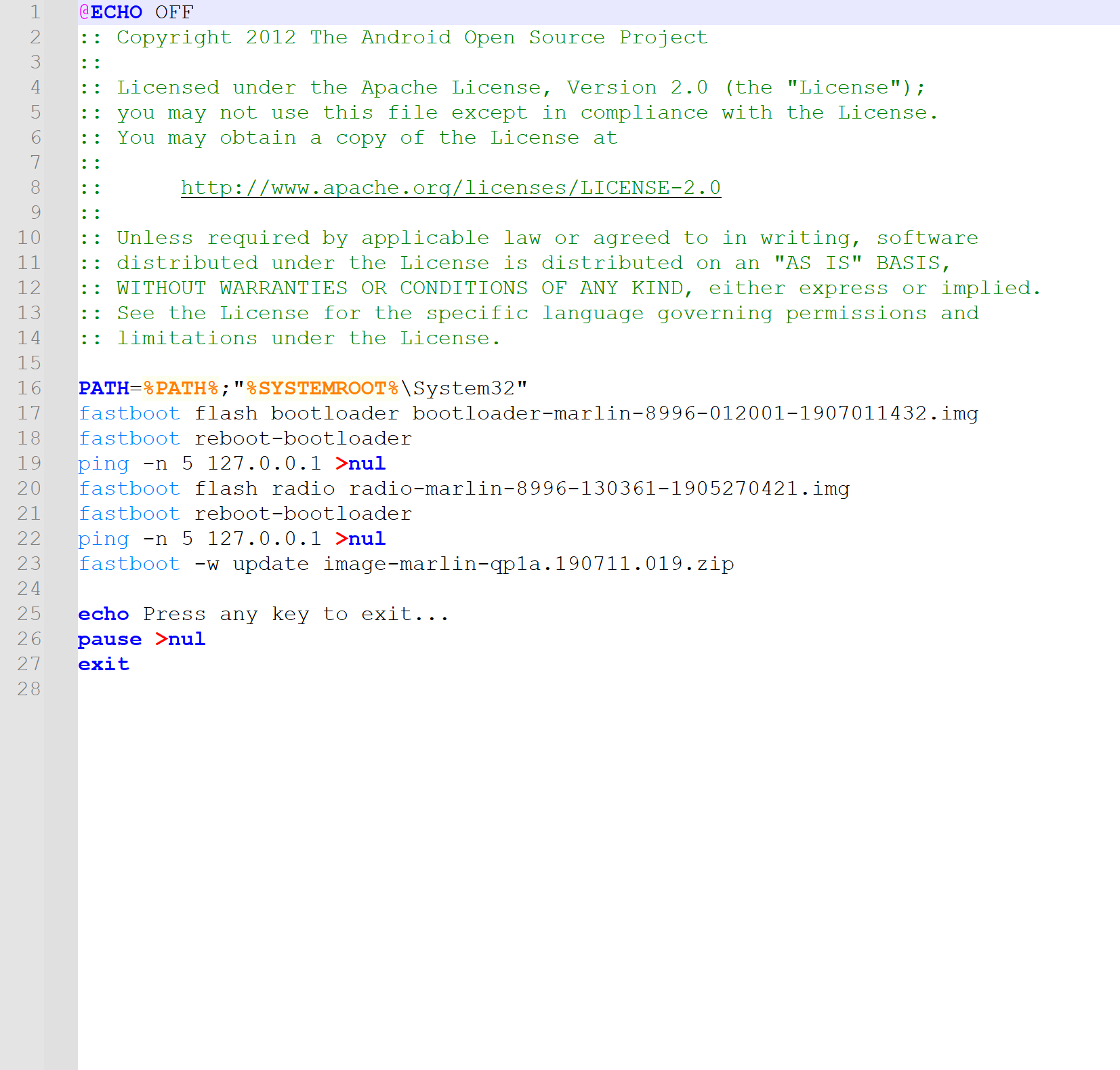Click the image-marlin-qp1a zip filename
Screen dimensions: 1120x1070
pyautogui.click(x=528, y=564)
